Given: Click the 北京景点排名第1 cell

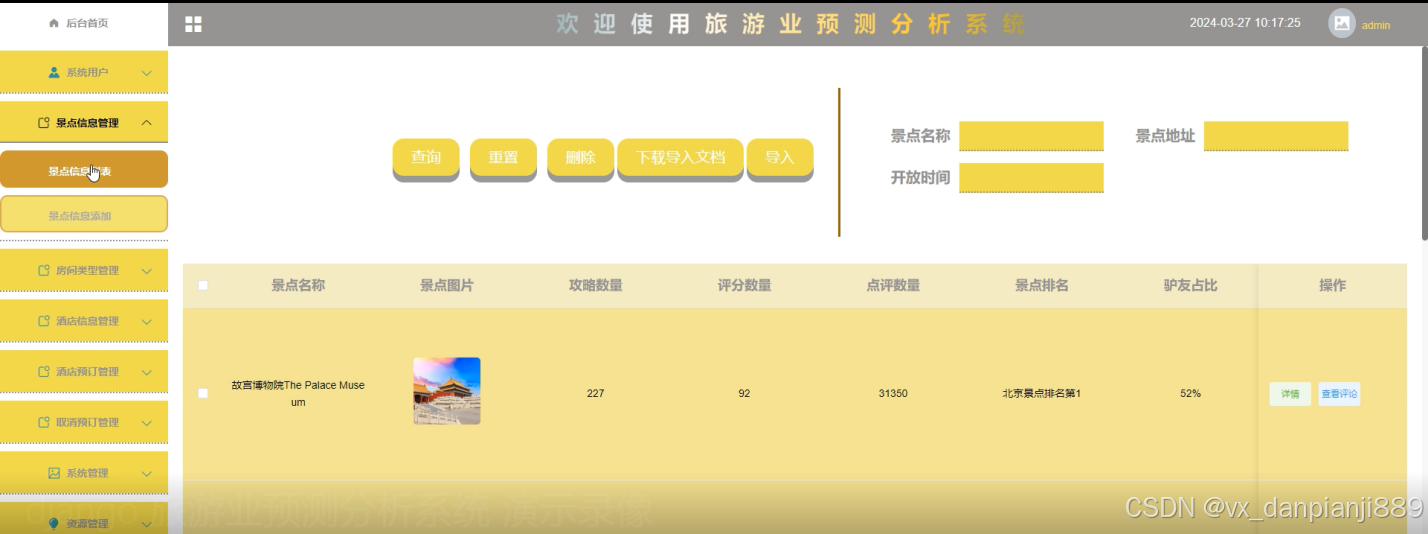Looking at the screenshot, I should [x=1042, y=393].
